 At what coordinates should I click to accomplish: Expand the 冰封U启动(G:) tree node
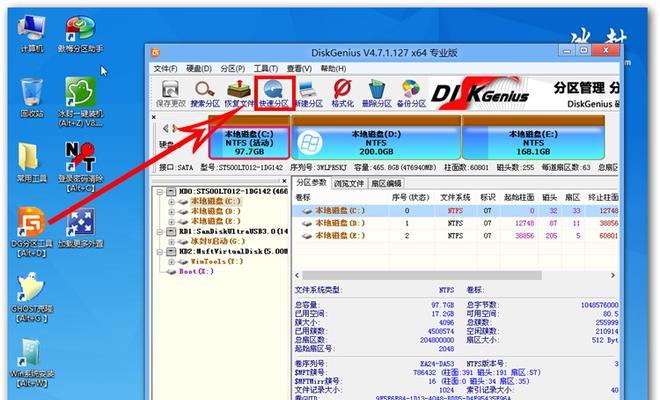coord(171,242)
